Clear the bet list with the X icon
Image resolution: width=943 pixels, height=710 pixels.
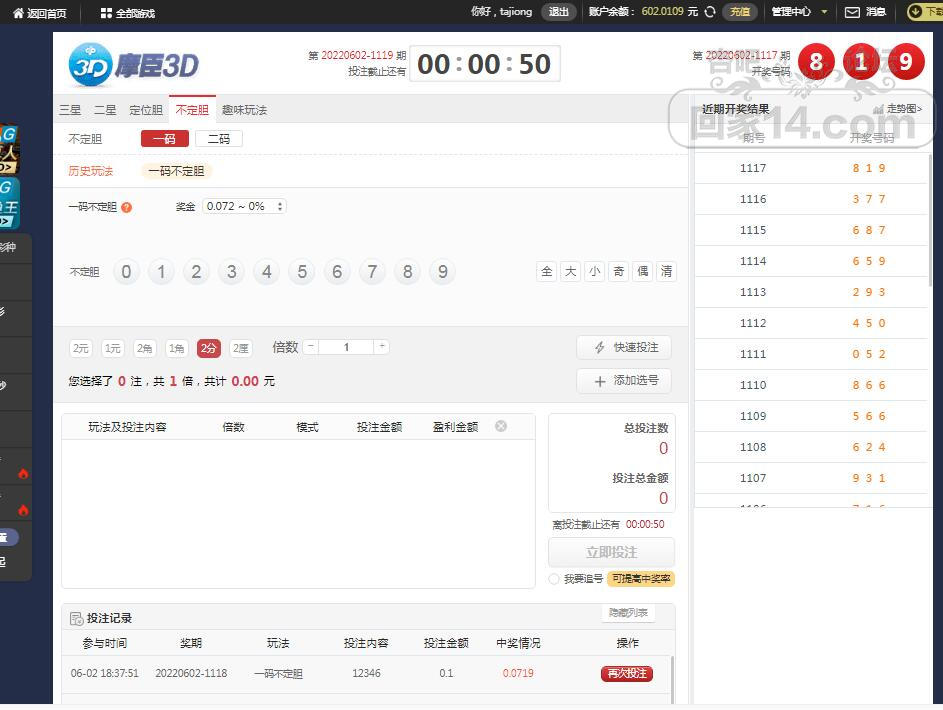point(501,426)
